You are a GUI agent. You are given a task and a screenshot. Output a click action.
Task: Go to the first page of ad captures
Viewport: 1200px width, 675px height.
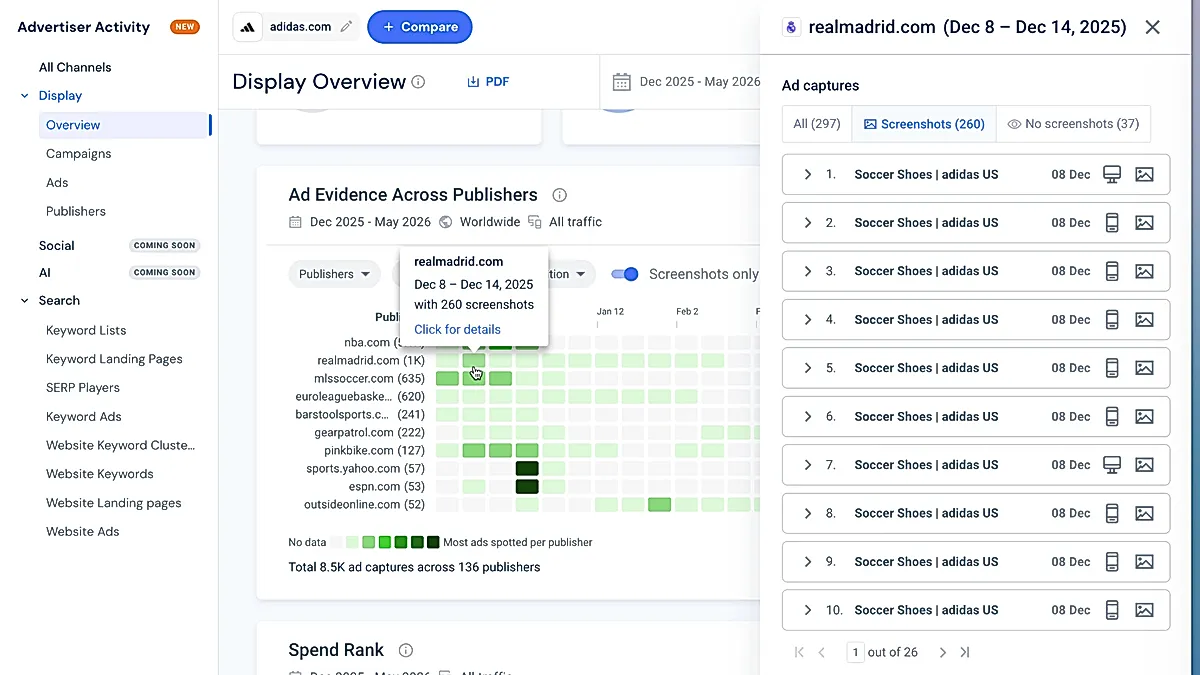799,652
